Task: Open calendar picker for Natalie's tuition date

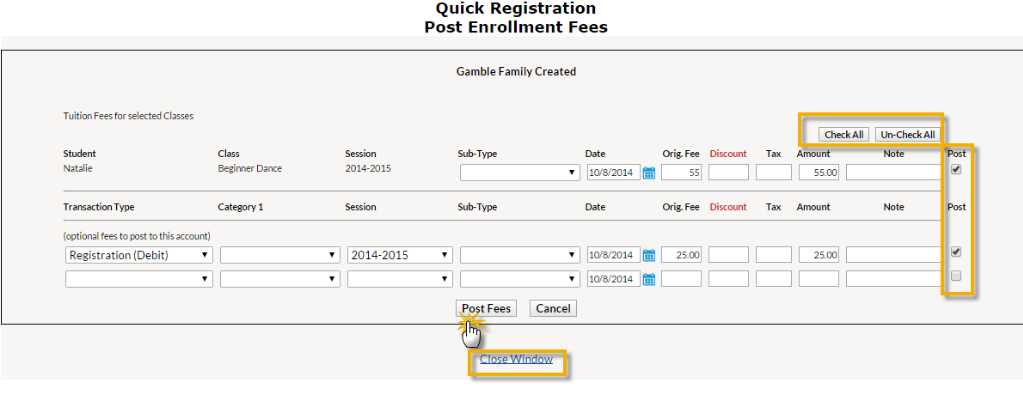Action: click(649, 173)
